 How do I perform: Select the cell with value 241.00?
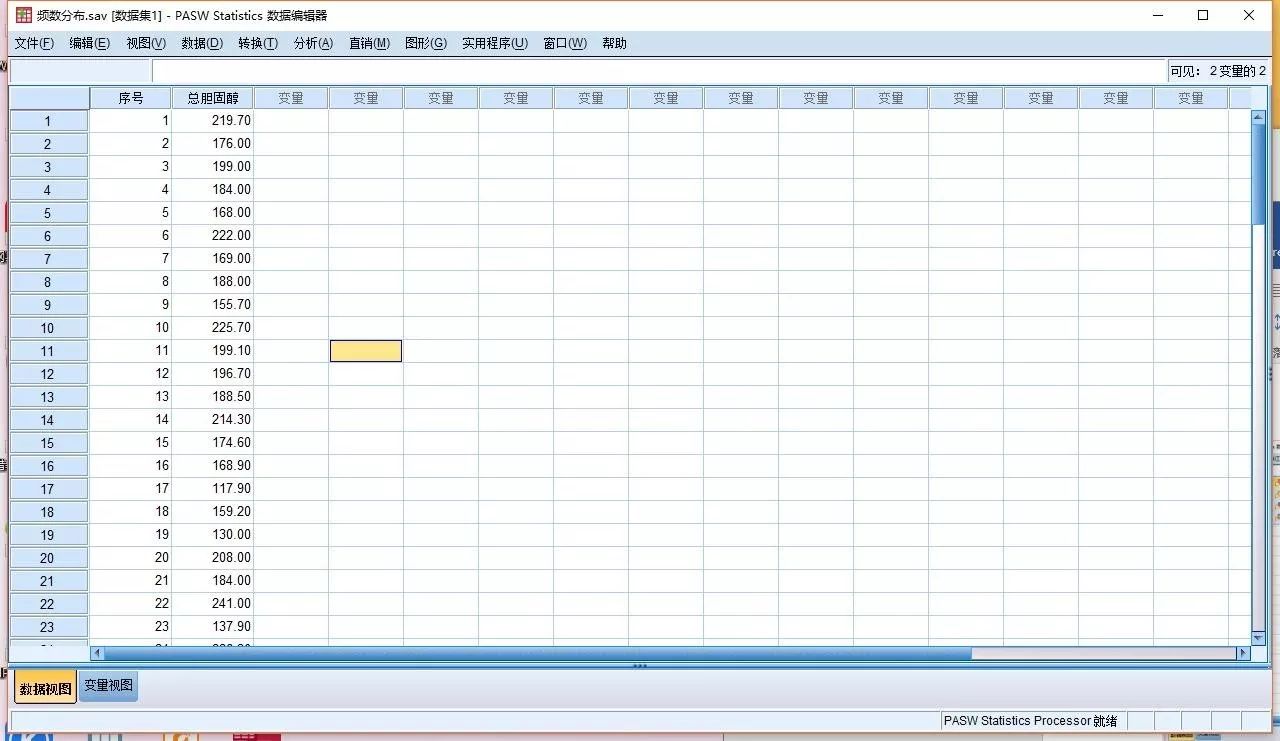pyautogui.click(x=212, y=603)
